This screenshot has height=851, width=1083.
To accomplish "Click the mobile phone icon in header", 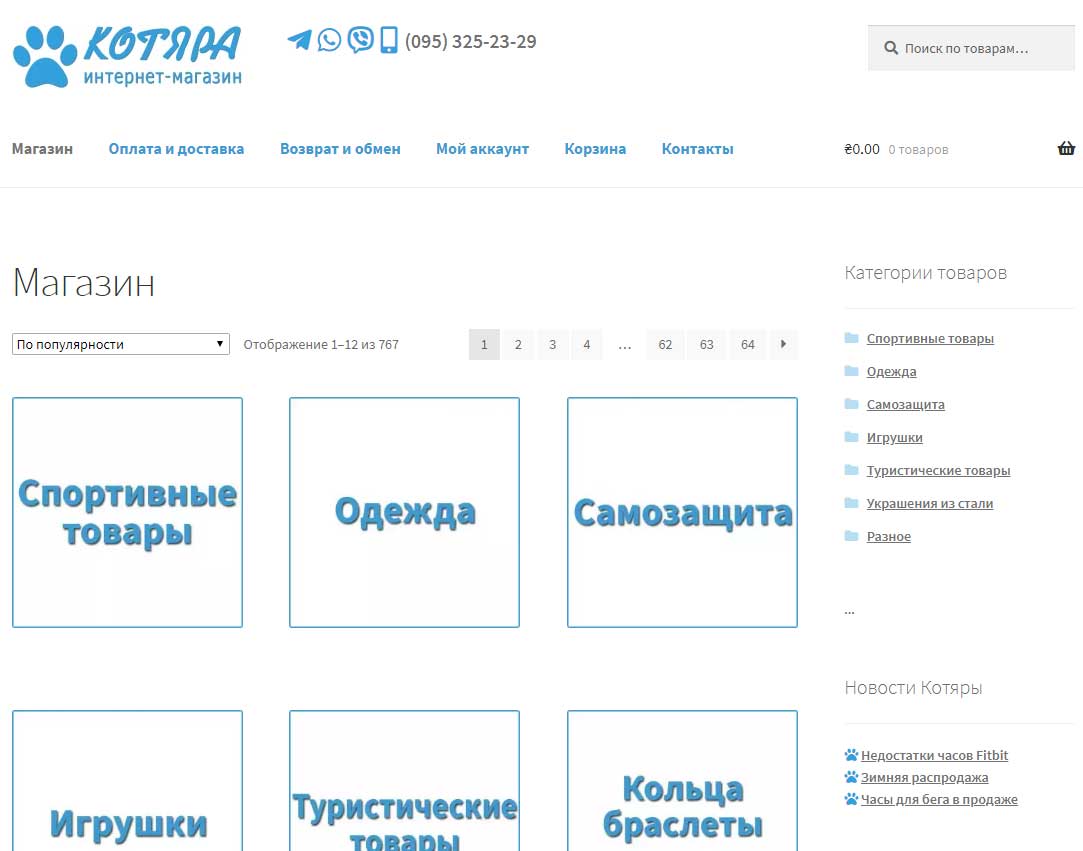I will tap(389, 40).
